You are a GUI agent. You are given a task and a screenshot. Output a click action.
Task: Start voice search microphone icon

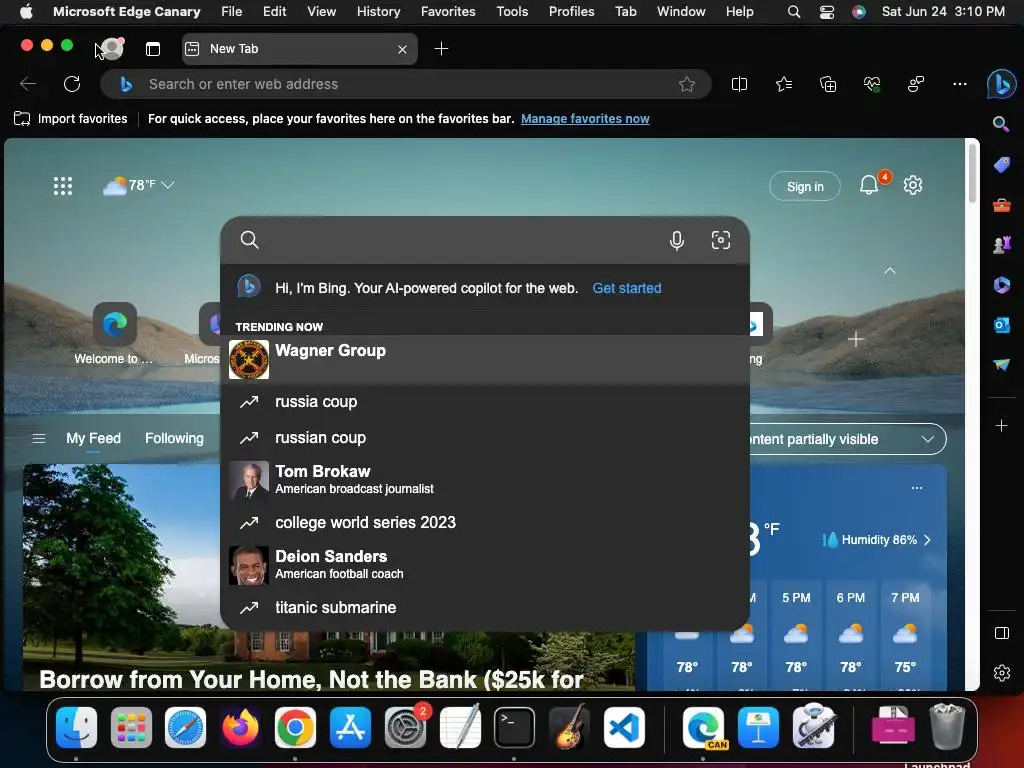pyautogui.click(x=677, y=240)
